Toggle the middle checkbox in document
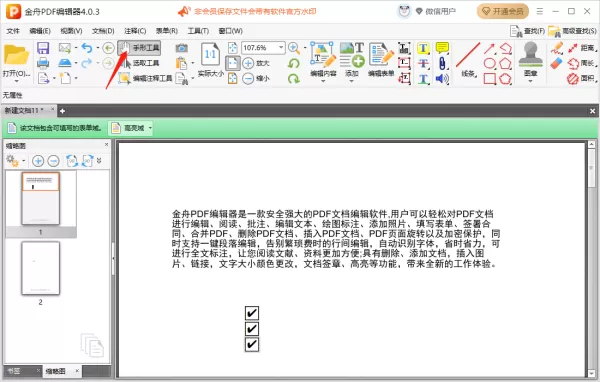 pos(252,329)
